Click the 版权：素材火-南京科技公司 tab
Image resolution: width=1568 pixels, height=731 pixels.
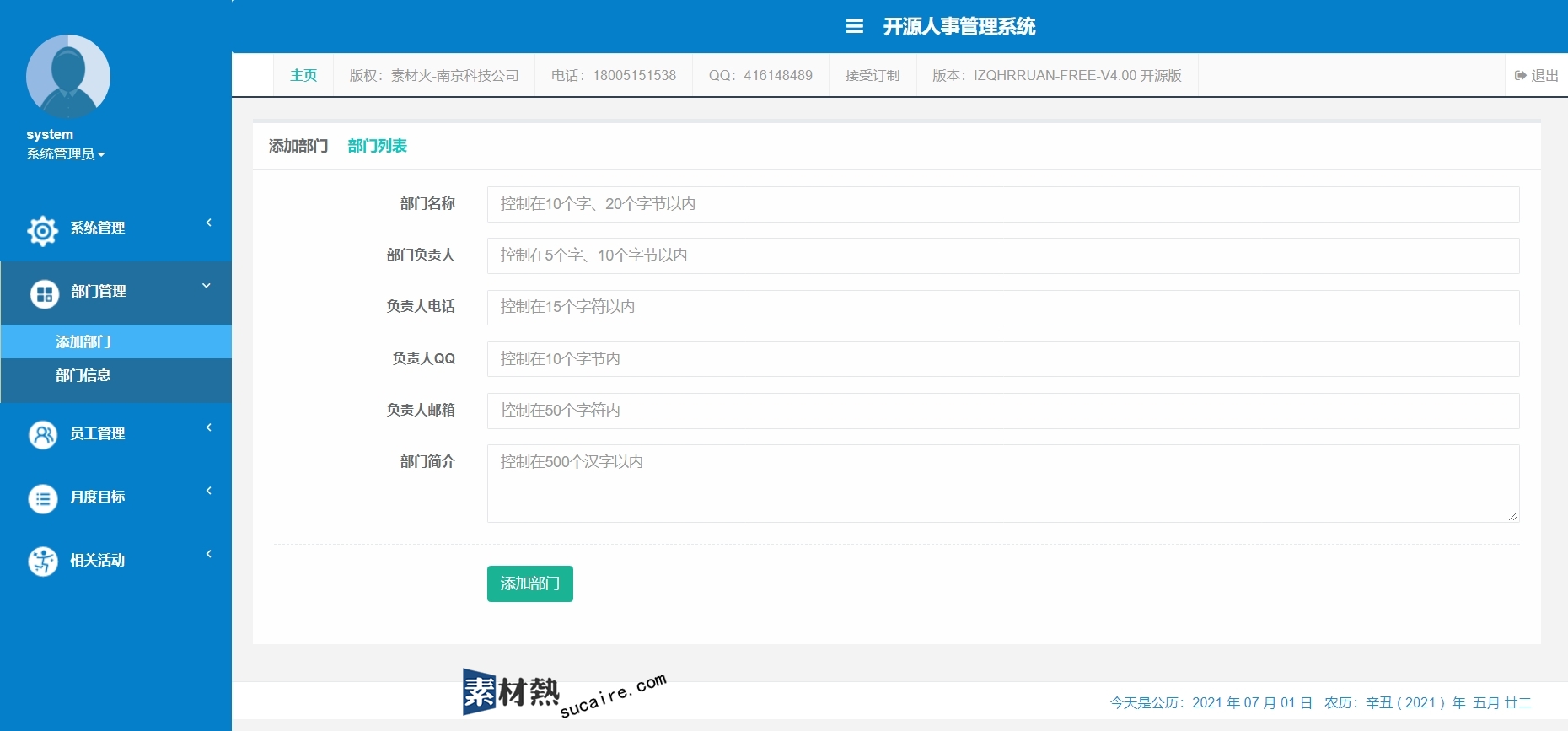tap(434, 75)
